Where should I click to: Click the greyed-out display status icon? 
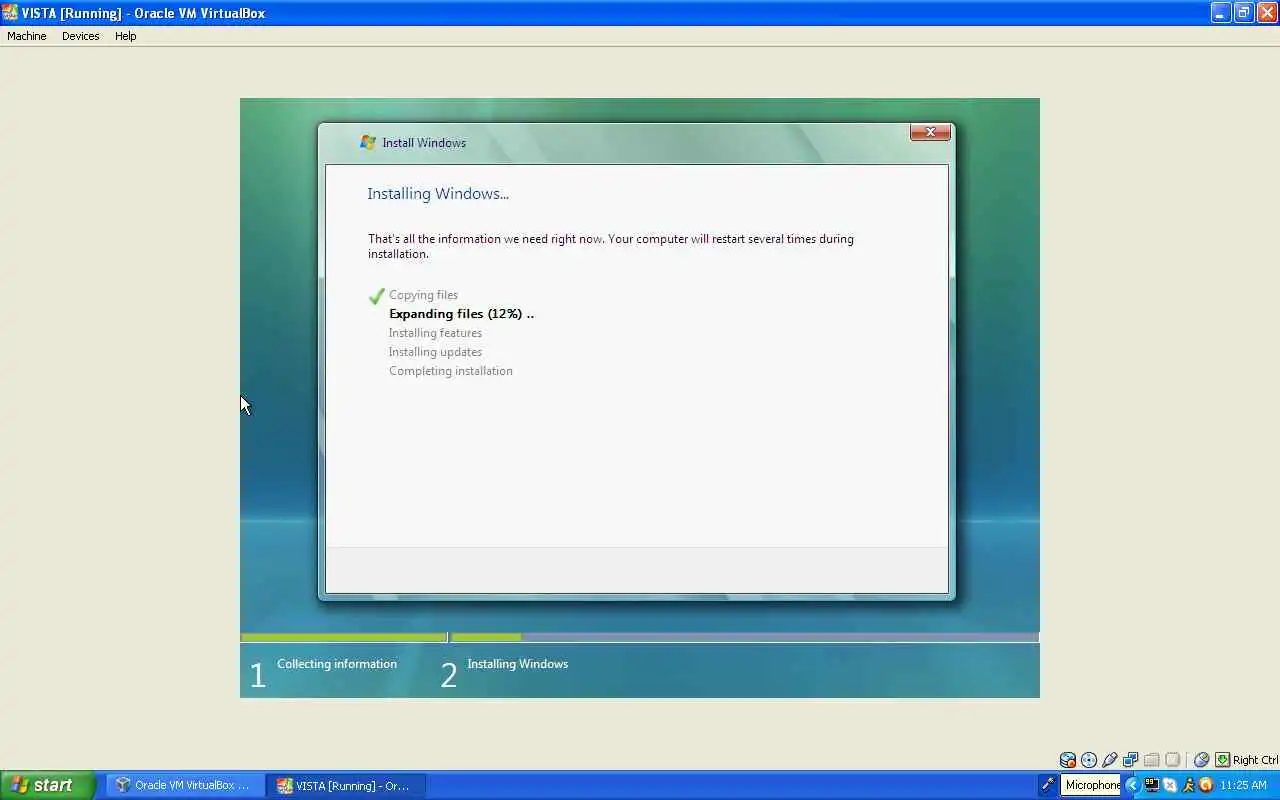[x=1173, y=760]
